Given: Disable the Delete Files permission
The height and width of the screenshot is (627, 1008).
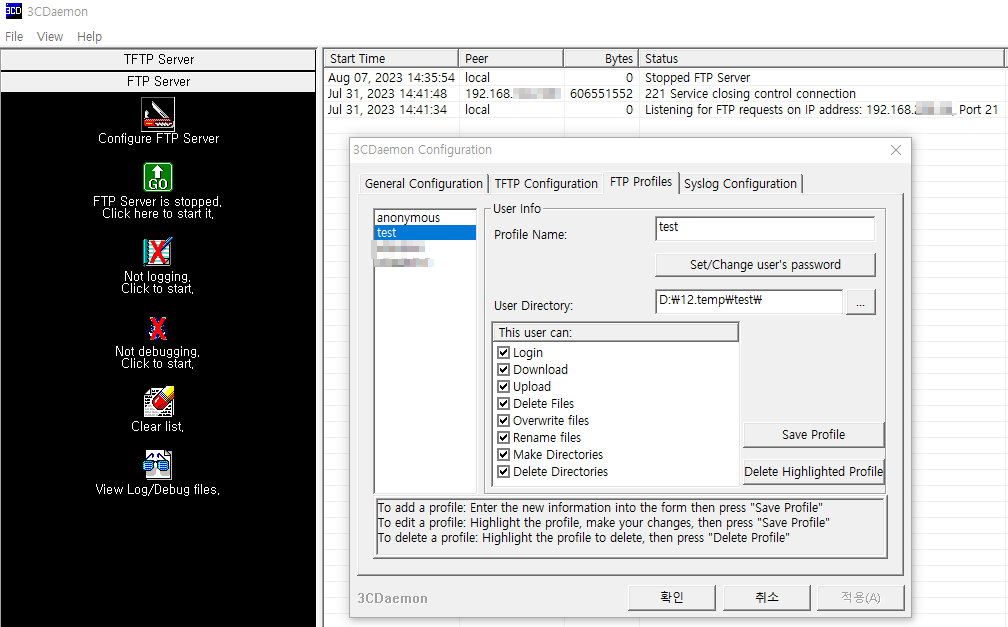Looking at the screenshot, I should tap(503, 404).
